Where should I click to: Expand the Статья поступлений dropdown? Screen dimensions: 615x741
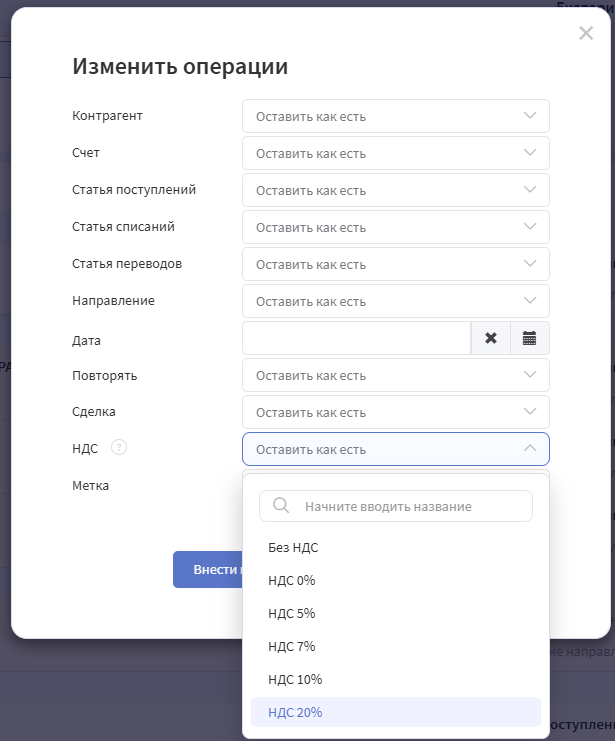pyautogui.click(x=395, y=190)
